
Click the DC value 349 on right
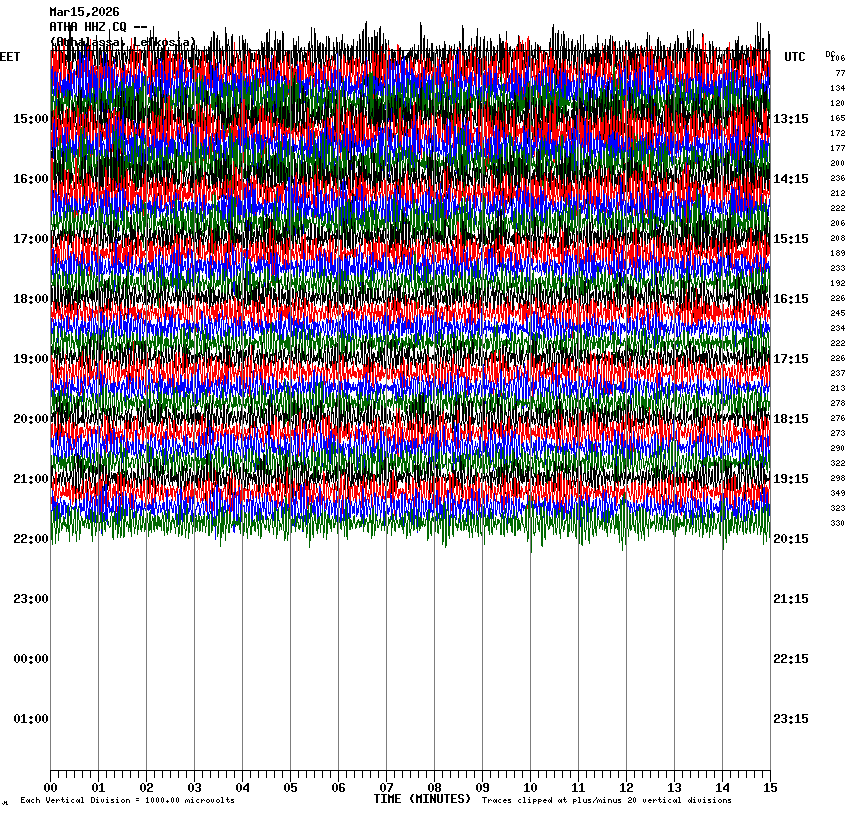(x=837, y=493)
